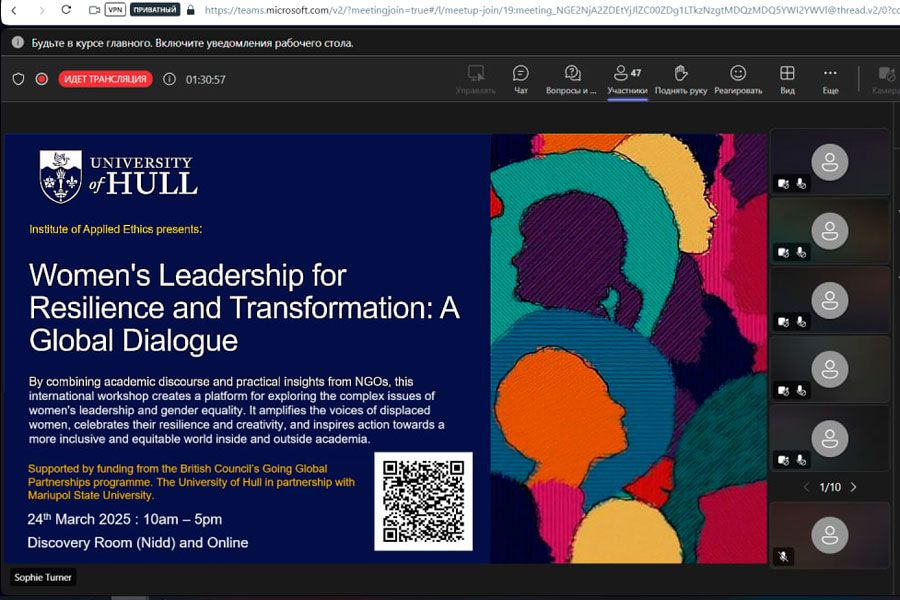Open Реагировать reactions menu
Screen dimensions: 900x600
click(738, 80)
